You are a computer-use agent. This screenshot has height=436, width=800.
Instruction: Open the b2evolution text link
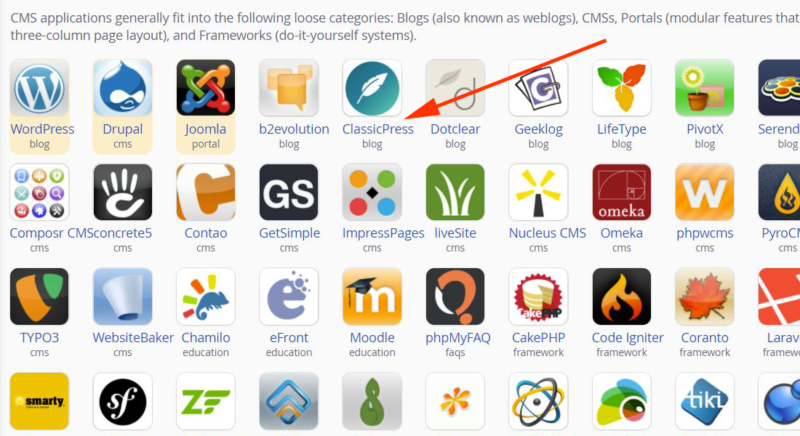[x=294, y=129]
